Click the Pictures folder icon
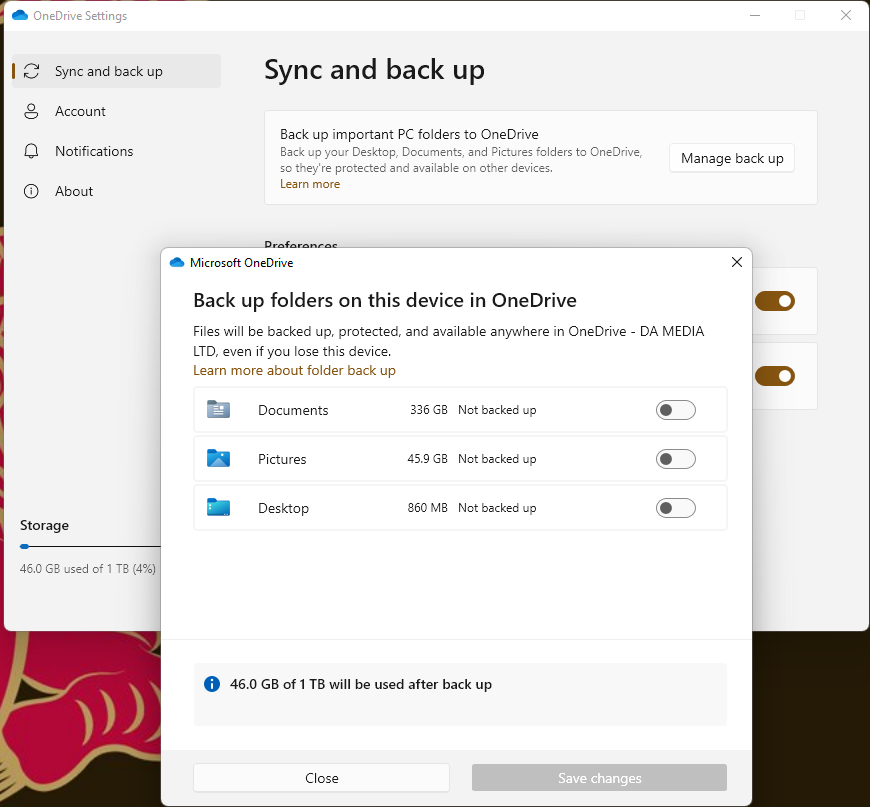The height and width of the screenshot is (807, 870). tap(218, 458)
